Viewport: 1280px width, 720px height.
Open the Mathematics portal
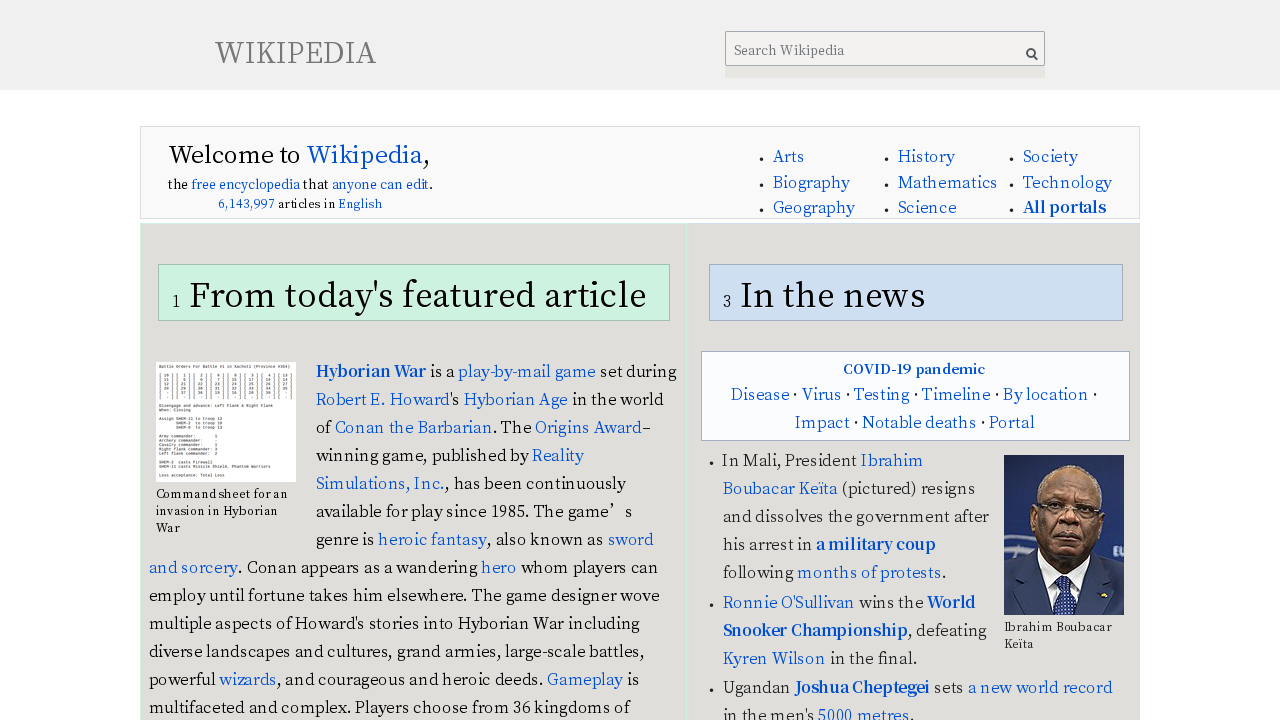947,182
